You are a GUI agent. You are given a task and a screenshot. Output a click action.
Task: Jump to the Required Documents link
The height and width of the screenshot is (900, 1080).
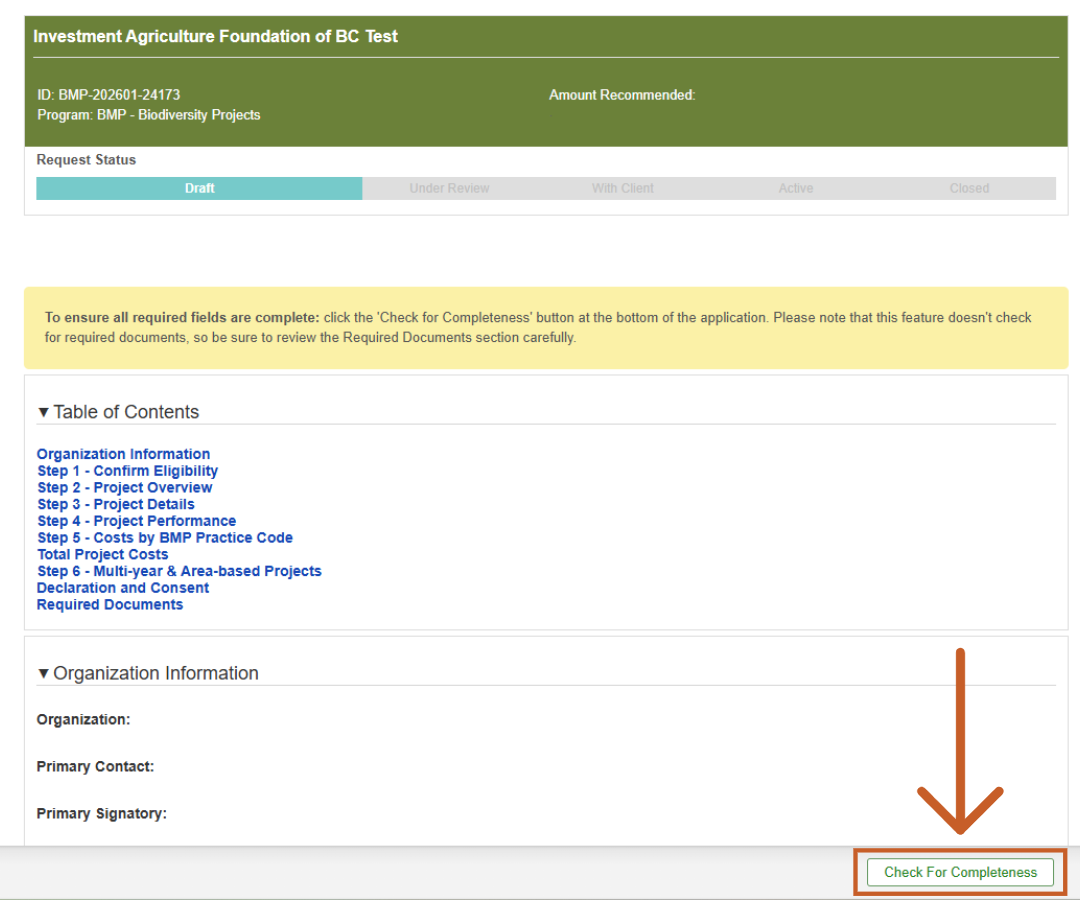coord(110,605)
